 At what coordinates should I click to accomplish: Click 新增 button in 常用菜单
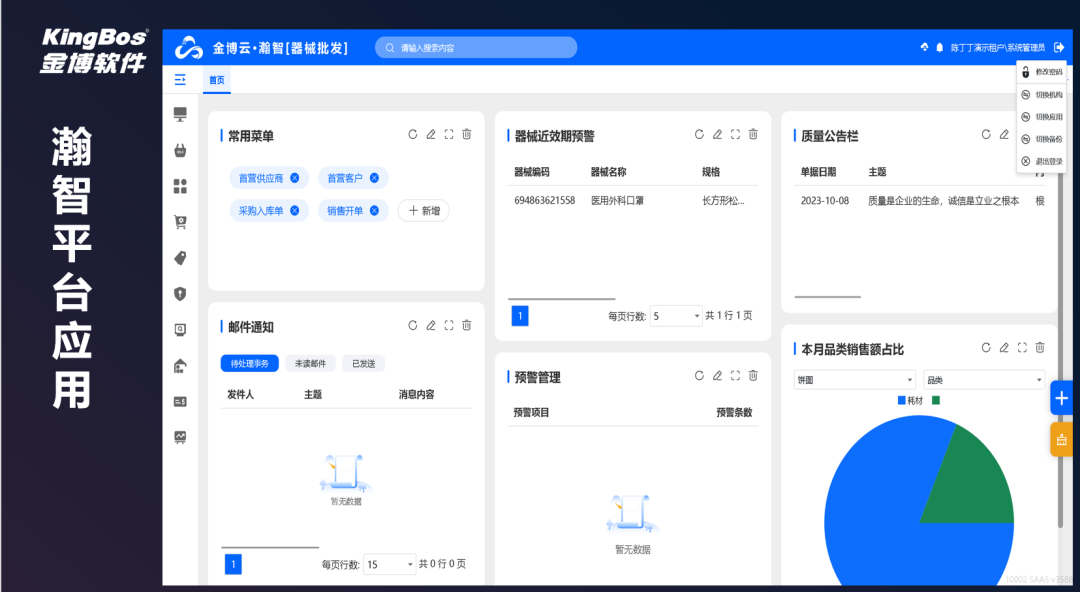(424, 211)
